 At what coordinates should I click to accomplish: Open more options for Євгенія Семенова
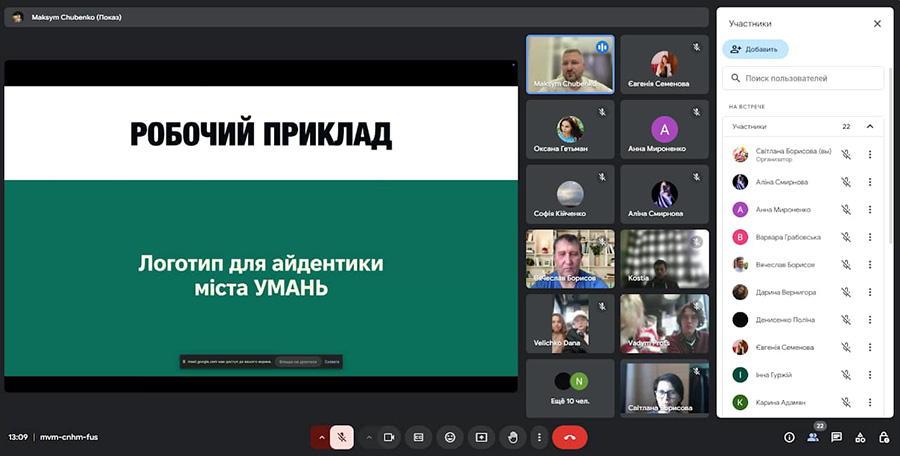pos(870,347)
